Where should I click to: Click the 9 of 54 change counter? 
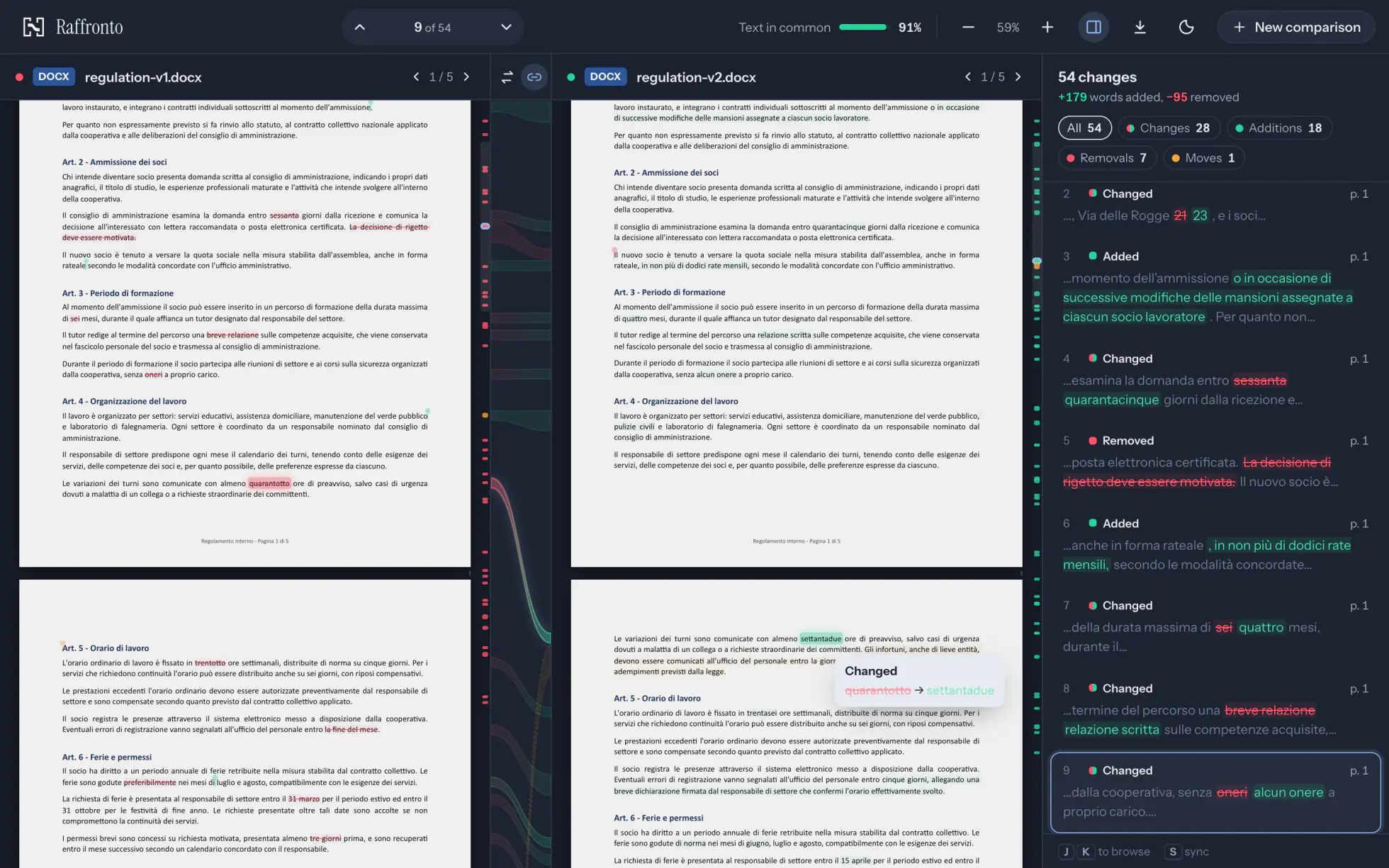(432, 27)
